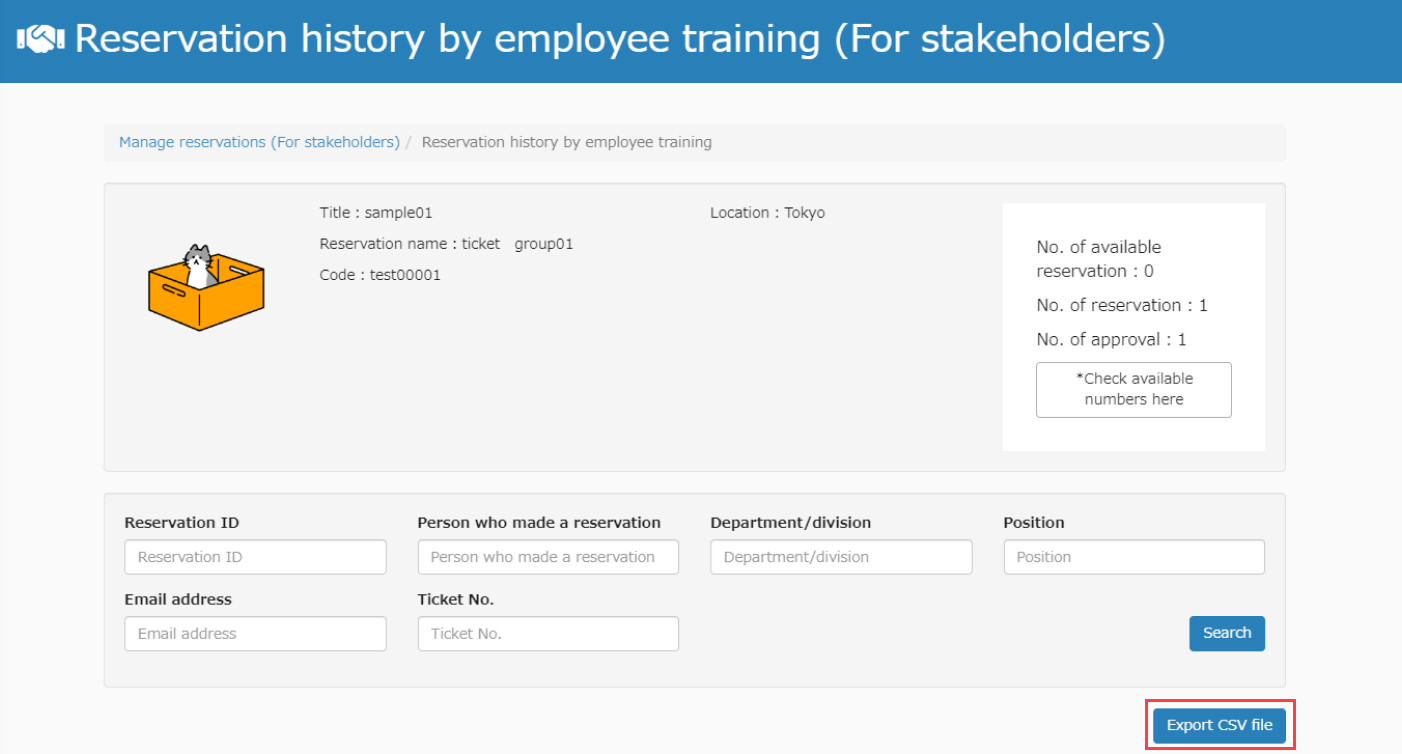
Task: Click the Reservation name ticket group01 text
Action: [x=446, y=244]
